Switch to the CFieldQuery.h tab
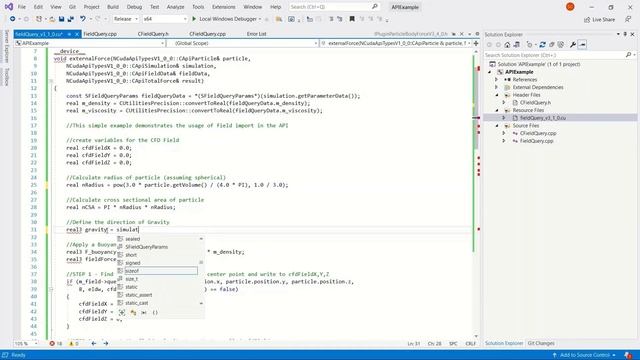This screenshot has width=640, height=360. 153,34
